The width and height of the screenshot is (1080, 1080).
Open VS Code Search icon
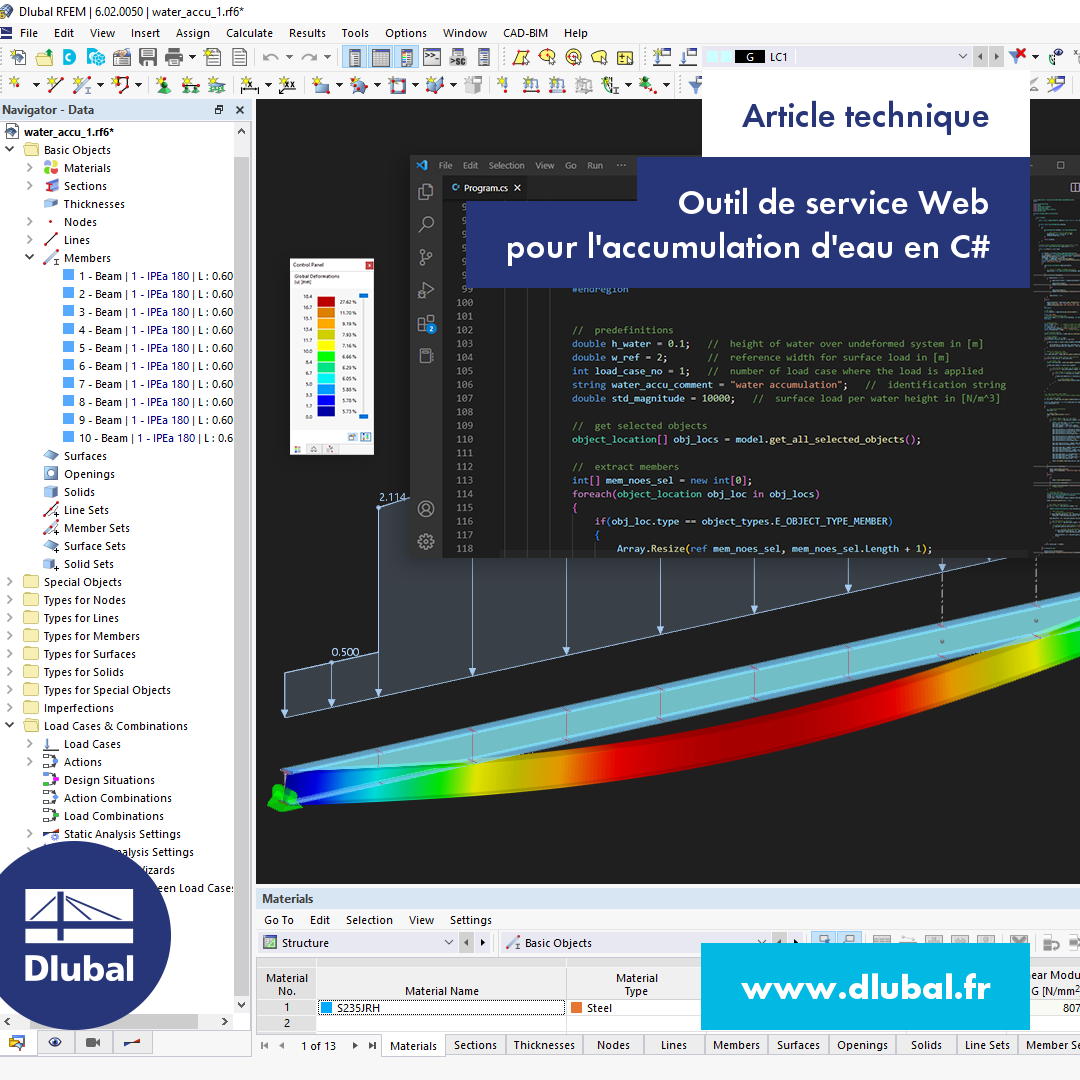(426, 225)
